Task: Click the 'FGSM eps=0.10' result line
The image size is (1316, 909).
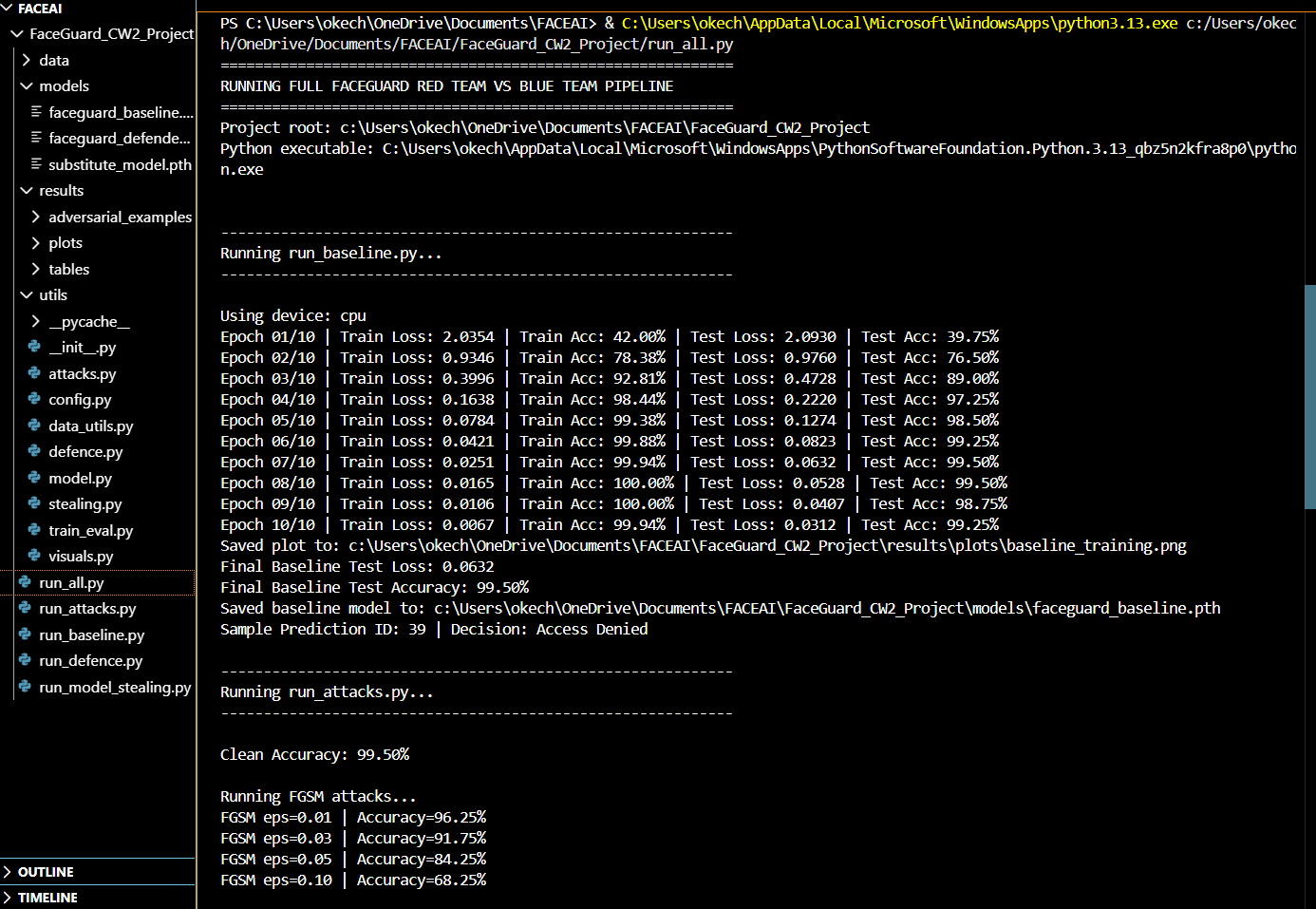Action: [353, 881]
